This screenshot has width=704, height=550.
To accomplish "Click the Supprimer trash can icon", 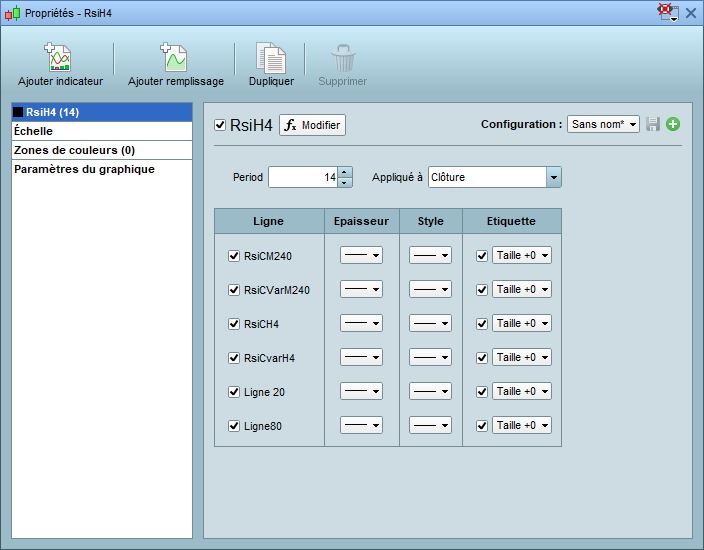I will coord(343,57).
